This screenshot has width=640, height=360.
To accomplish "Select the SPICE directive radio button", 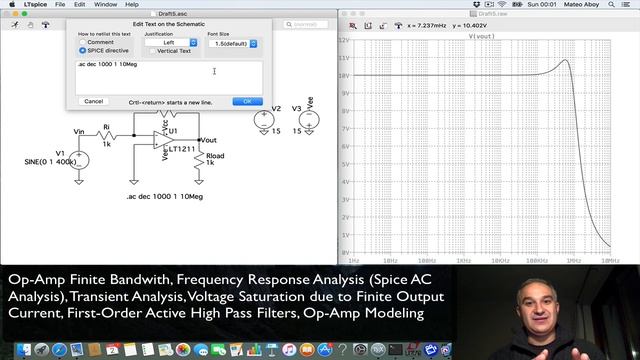I will pos(82,51).
